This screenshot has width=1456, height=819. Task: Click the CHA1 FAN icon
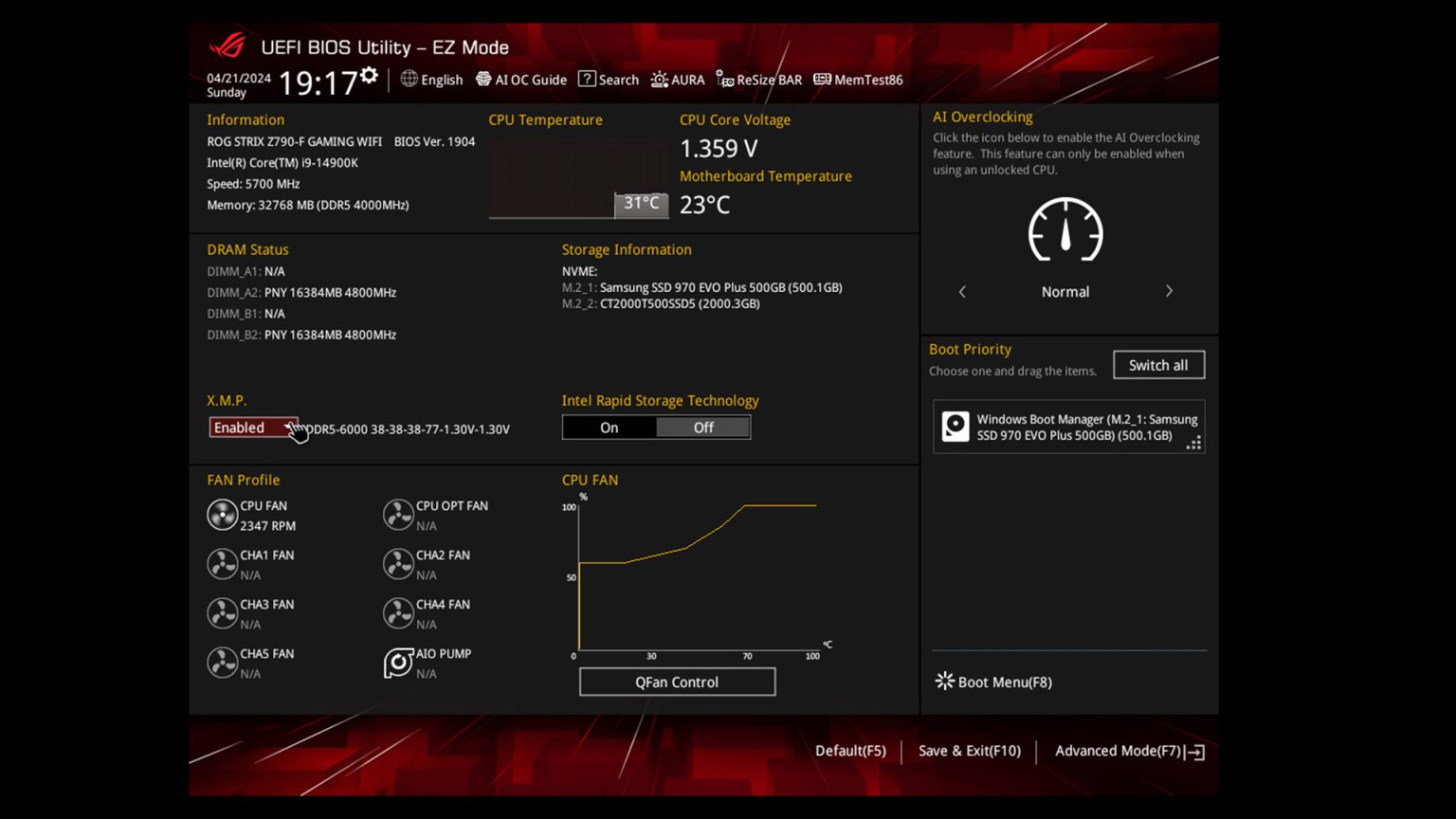coord(222,564)
